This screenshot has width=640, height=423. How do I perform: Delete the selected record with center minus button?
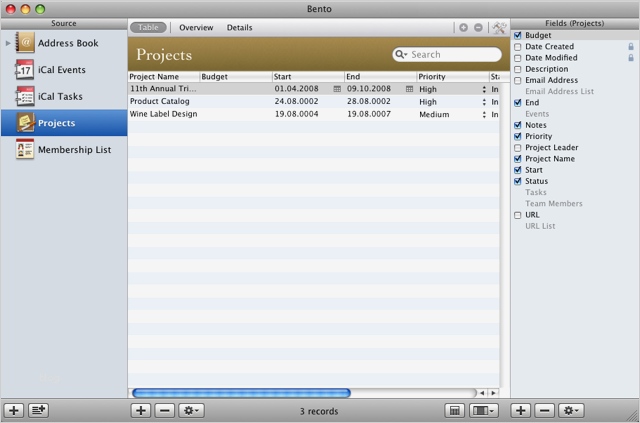pos(164,410)
